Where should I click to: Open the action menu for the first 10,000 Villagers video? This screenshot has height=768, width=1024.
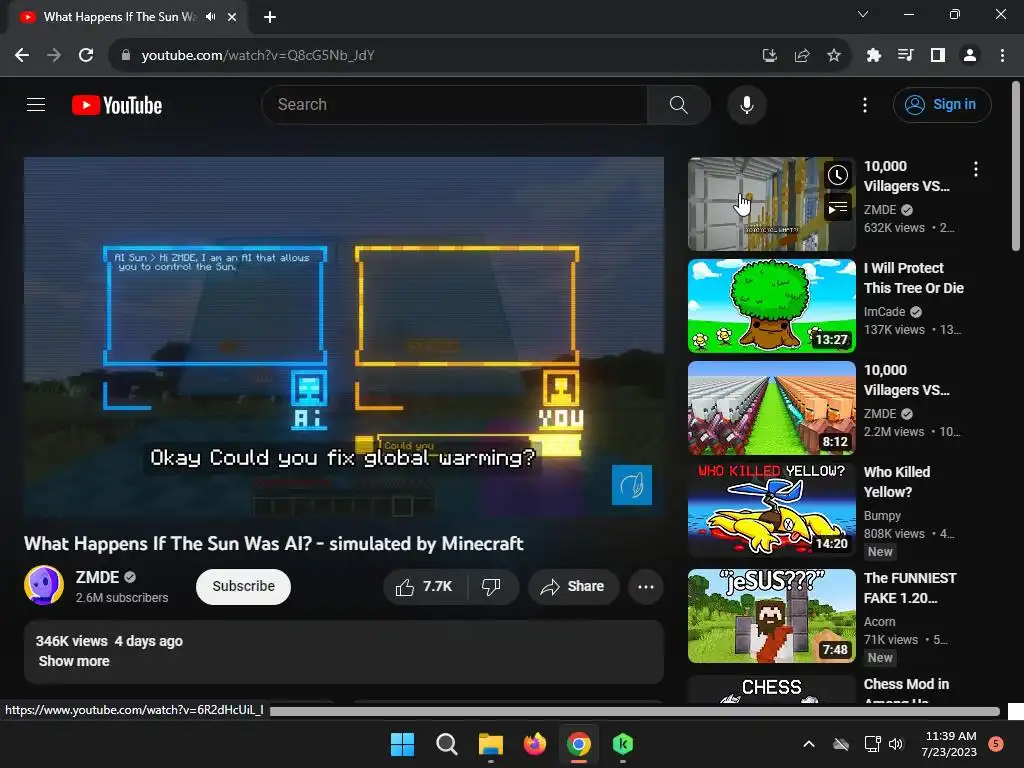coord(976,170)
